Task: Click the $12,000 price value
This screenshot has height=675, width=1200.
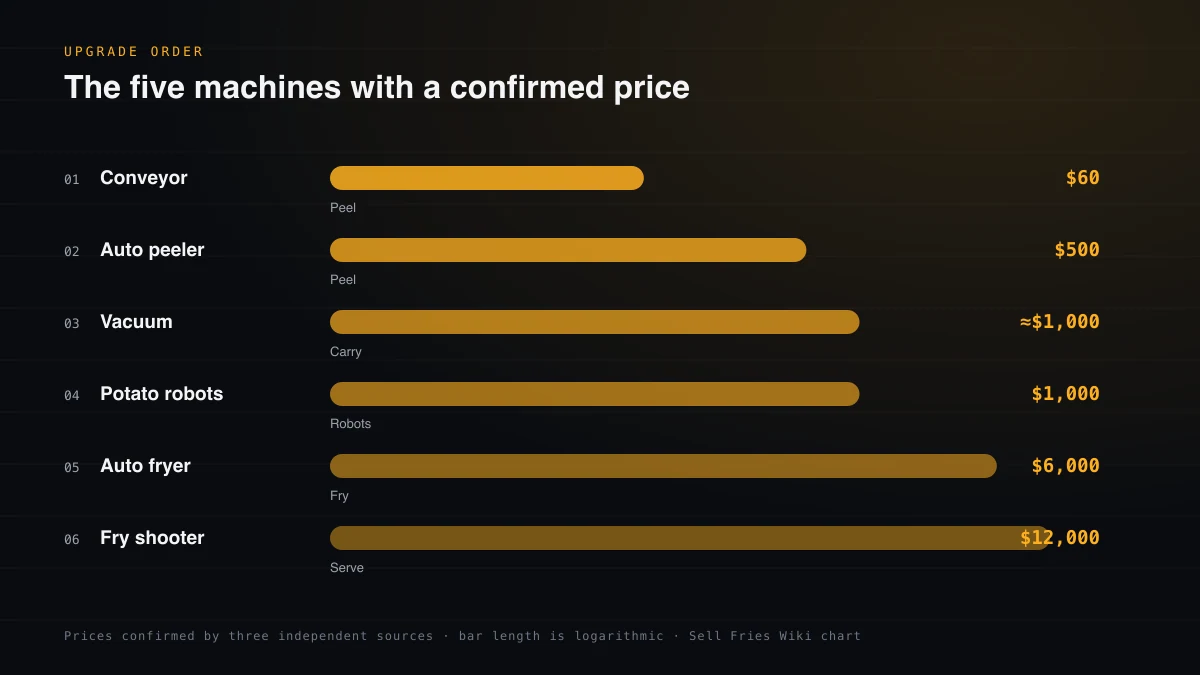Action: point(1060,538)
